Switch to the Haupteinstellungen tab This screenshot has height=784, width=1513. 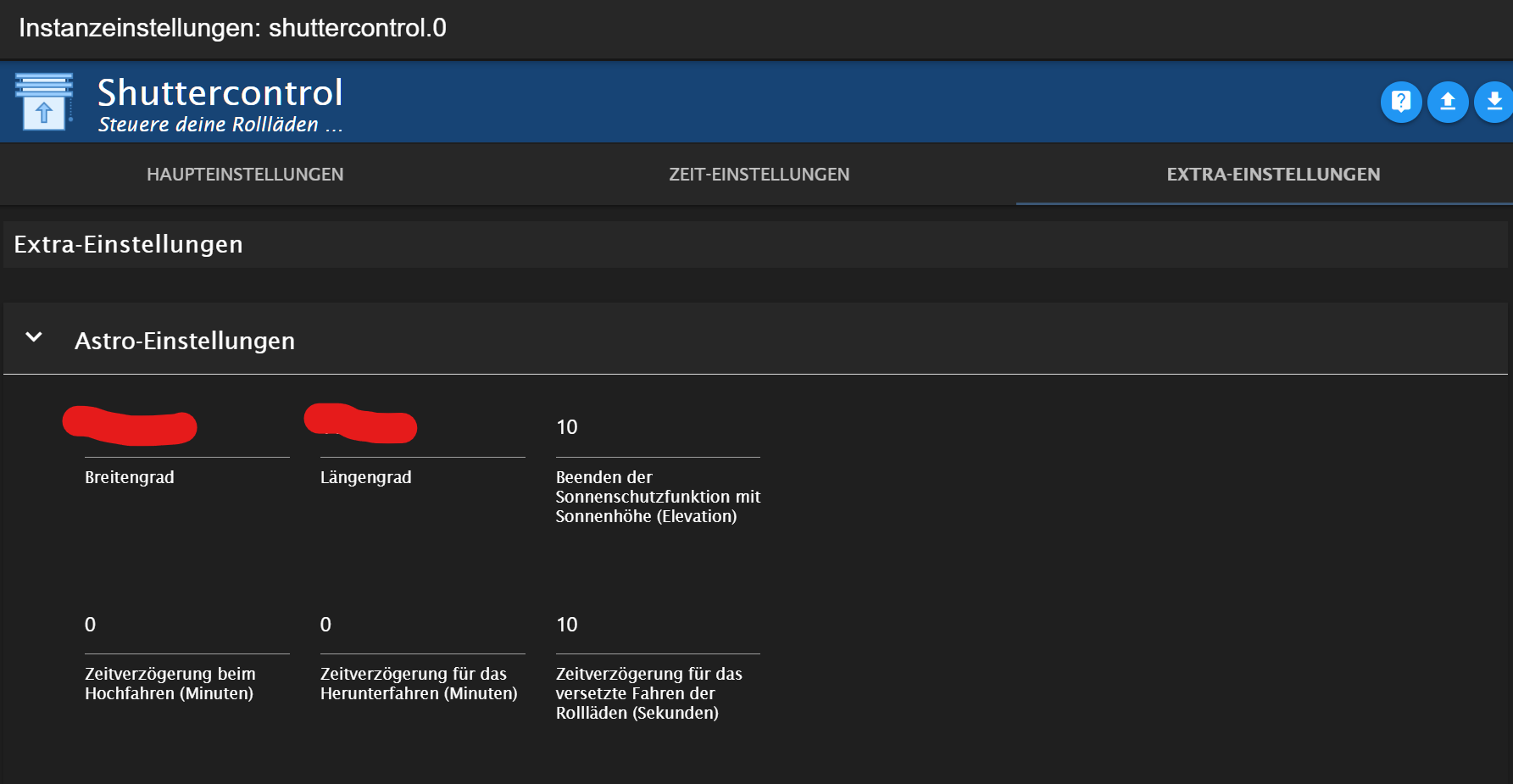(x=245, y=175)
